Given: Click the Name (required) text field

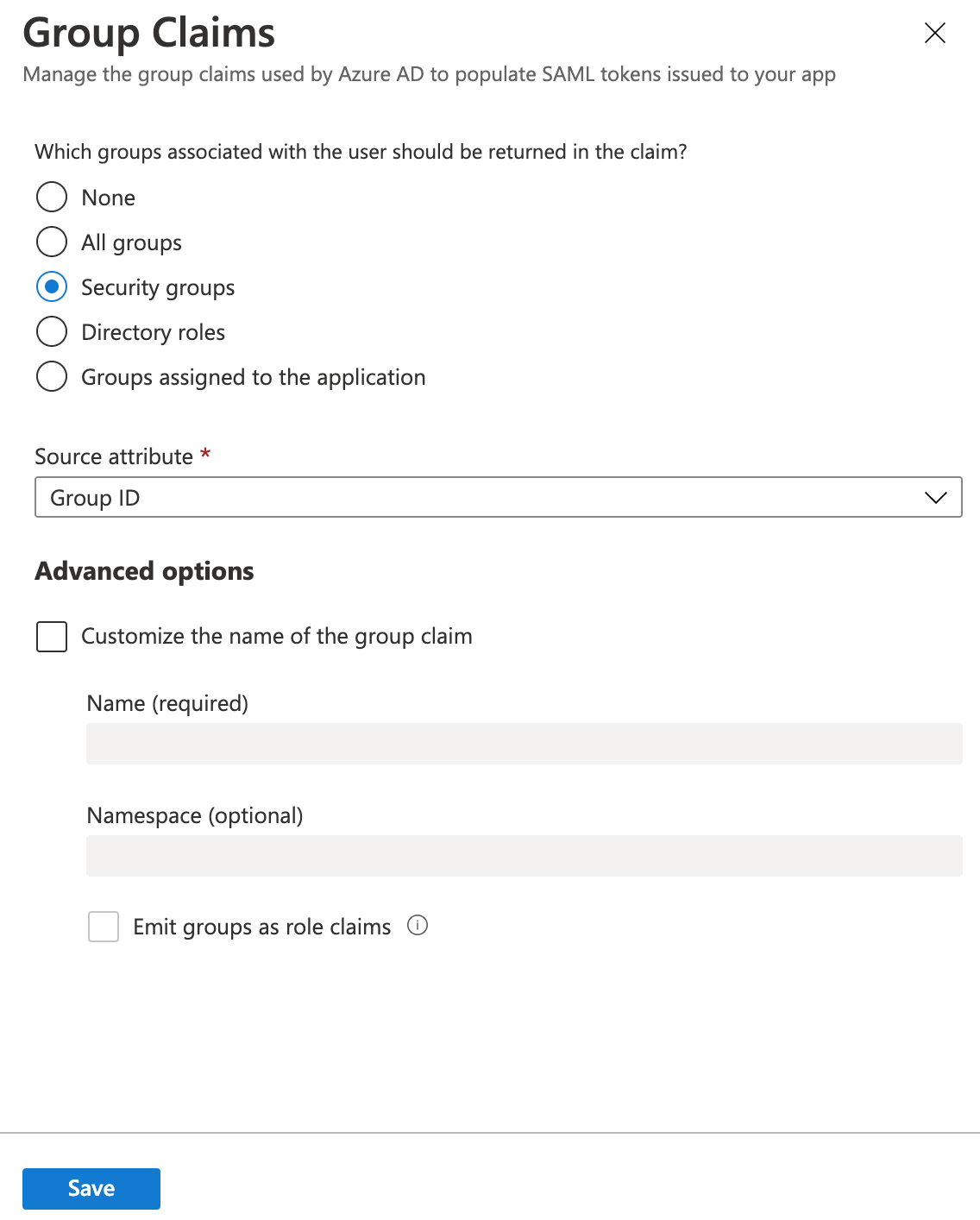Looking at the screenshot, I should 524,744.
